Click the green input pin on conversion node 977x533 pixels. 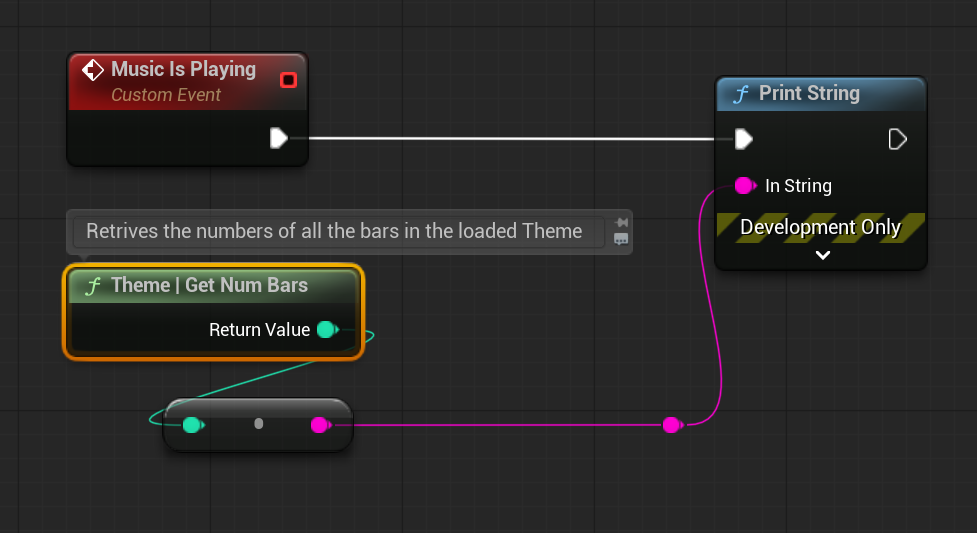pos(192,425)
